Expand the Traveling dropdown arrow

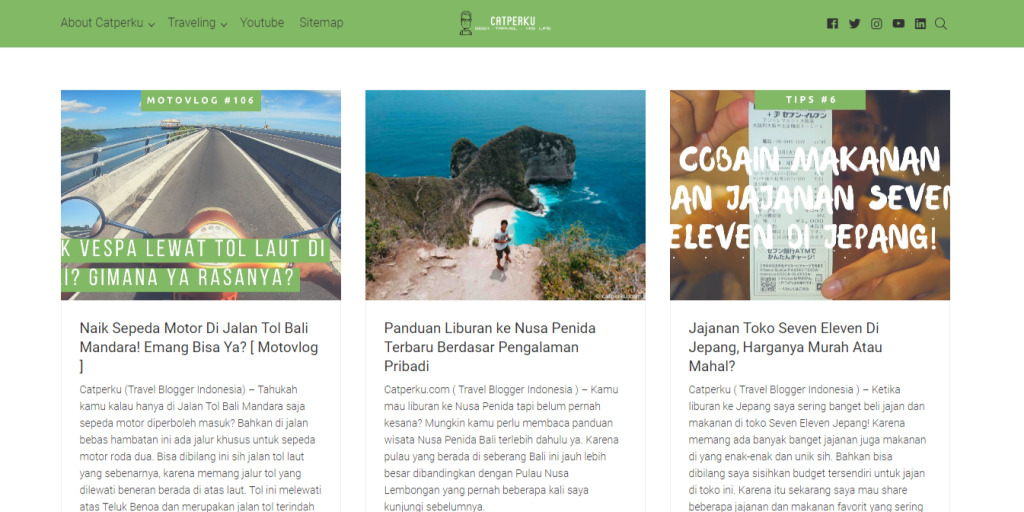coord(223,25)
